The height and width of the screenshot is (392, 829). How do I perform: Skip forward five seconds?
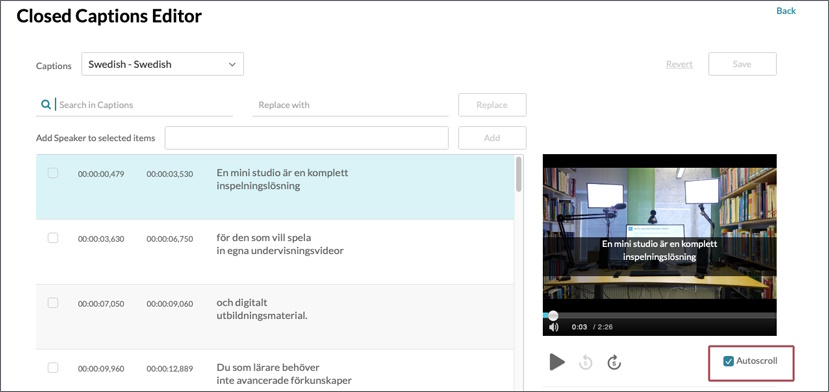coord(614,362)
